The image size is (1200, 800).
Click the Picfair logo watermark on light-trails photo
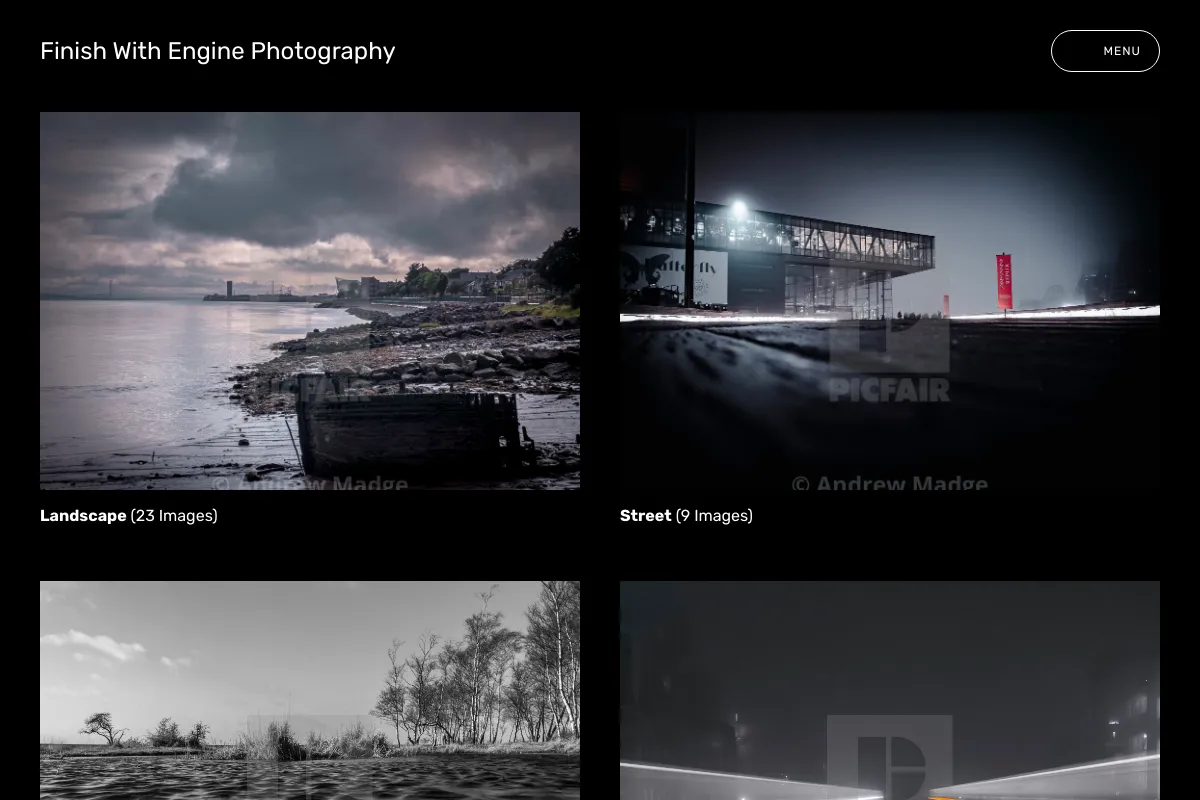tap(890, 757)
